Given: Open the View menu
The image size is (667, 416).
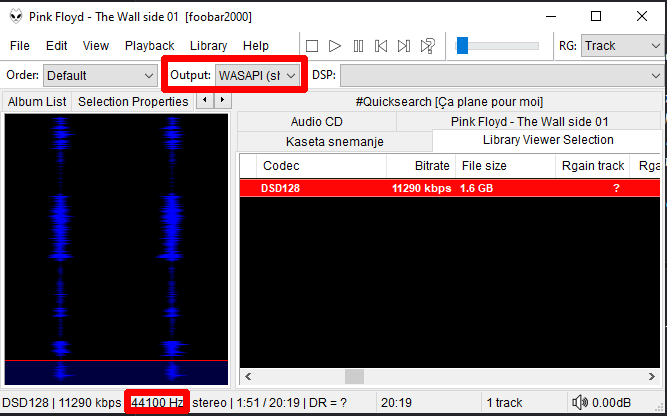Looking at the screenshot, I should click(96, 46).
